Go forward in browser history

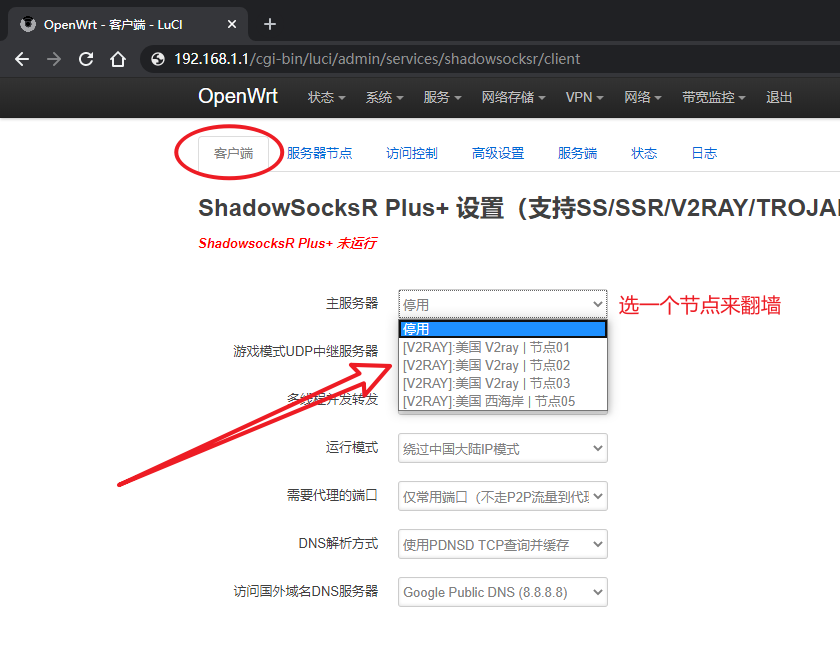(x=54, y=59)
